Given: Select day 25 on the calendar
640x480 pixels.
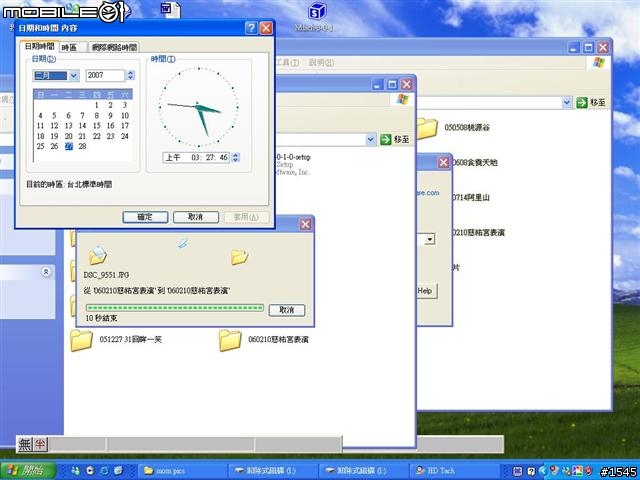Looking at the screenshot, I should pyautogui.click(x=40, y=146).
